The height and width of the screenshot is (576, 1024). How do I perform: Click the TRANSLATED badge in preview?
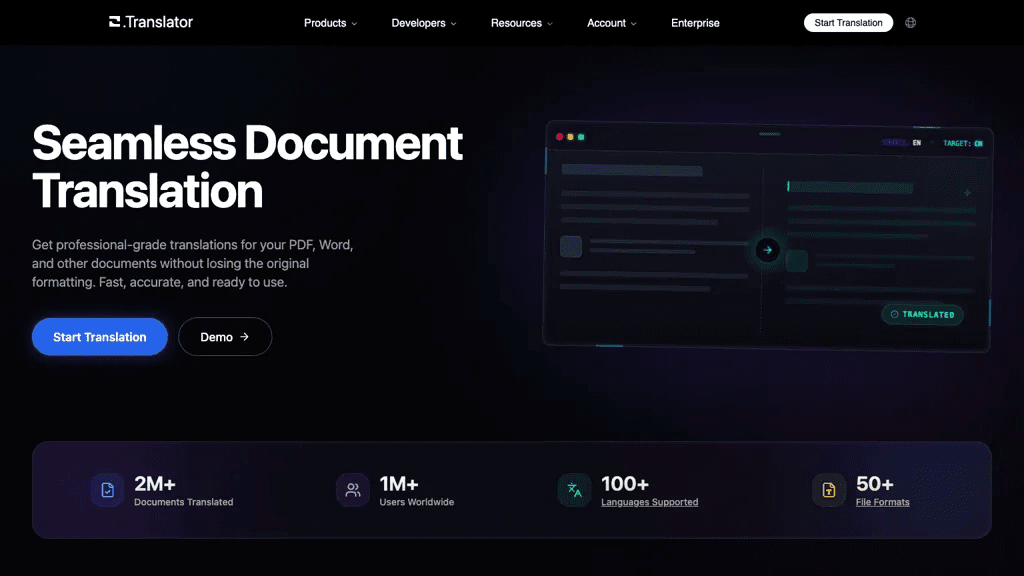coord(922,314)
